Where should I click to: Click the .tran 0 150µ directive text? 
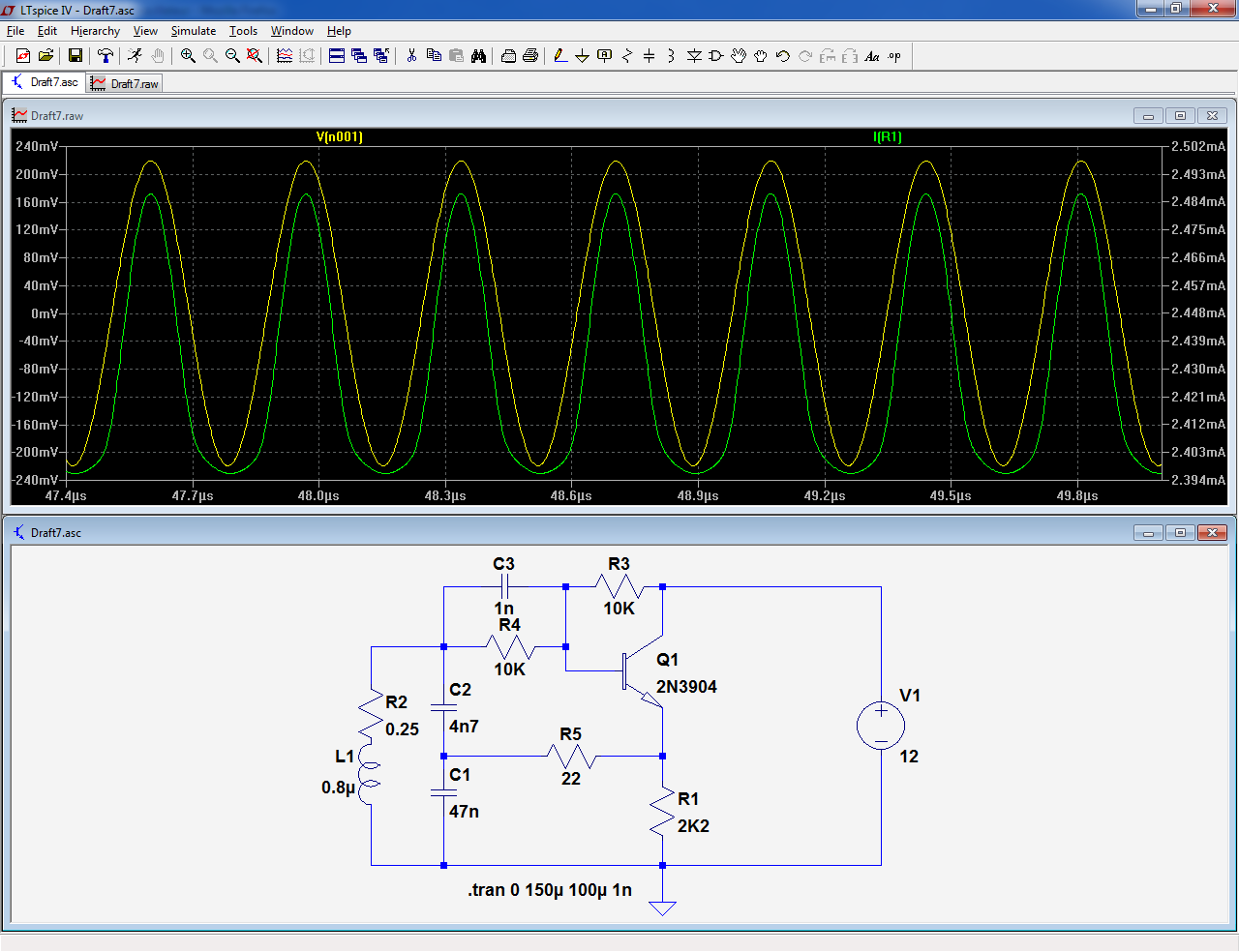549,890
